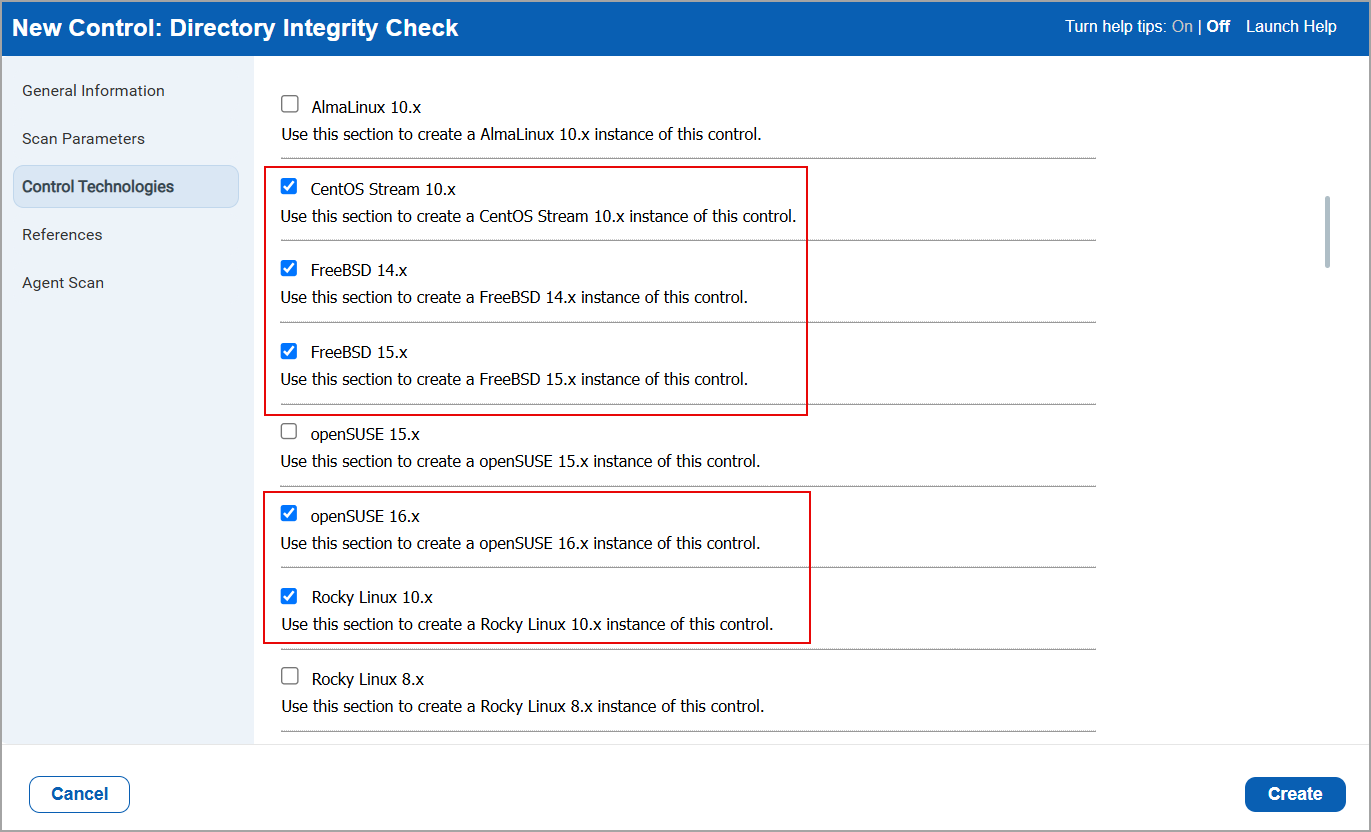1371x832 pixels.
Task: Check the AlmaLinux 10.x checkbox
Action: coord(289,104)
